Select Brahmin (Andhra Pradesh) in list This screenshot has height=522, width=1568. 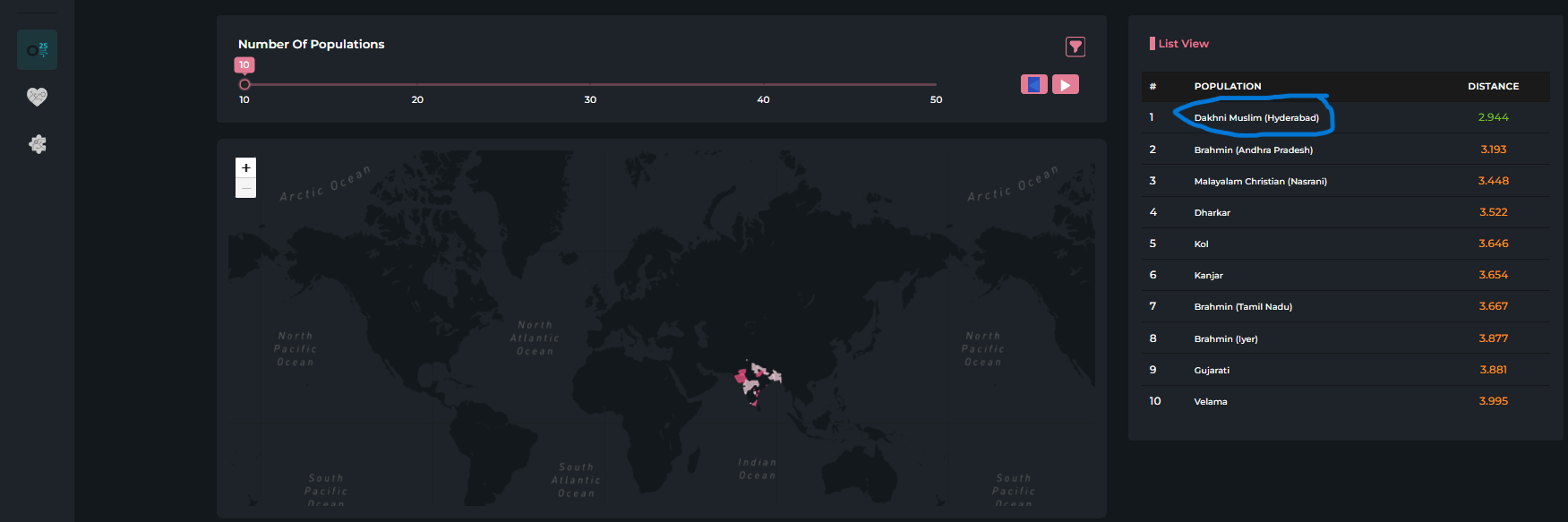(1253, 150)
